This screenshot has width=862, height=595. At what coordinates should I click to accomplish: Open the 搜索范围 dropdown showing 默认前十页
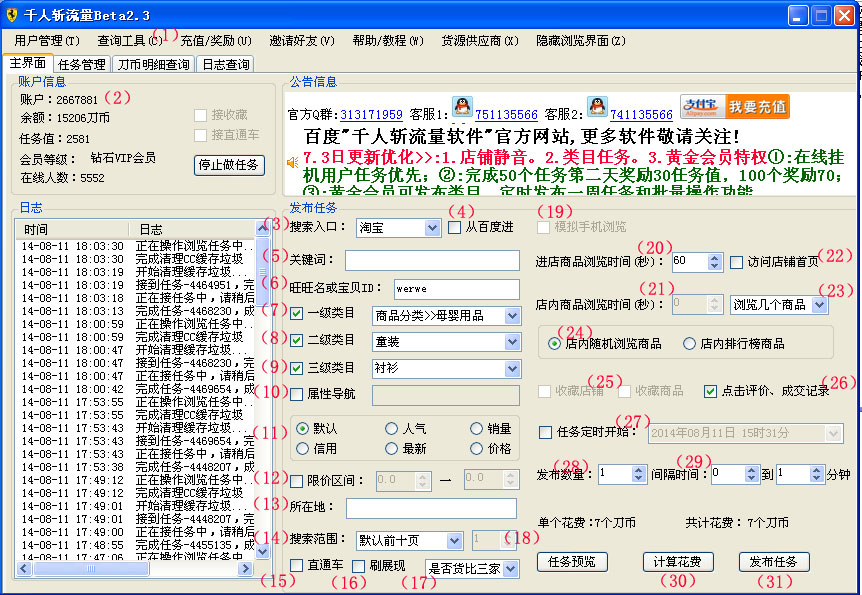[455, 540]
